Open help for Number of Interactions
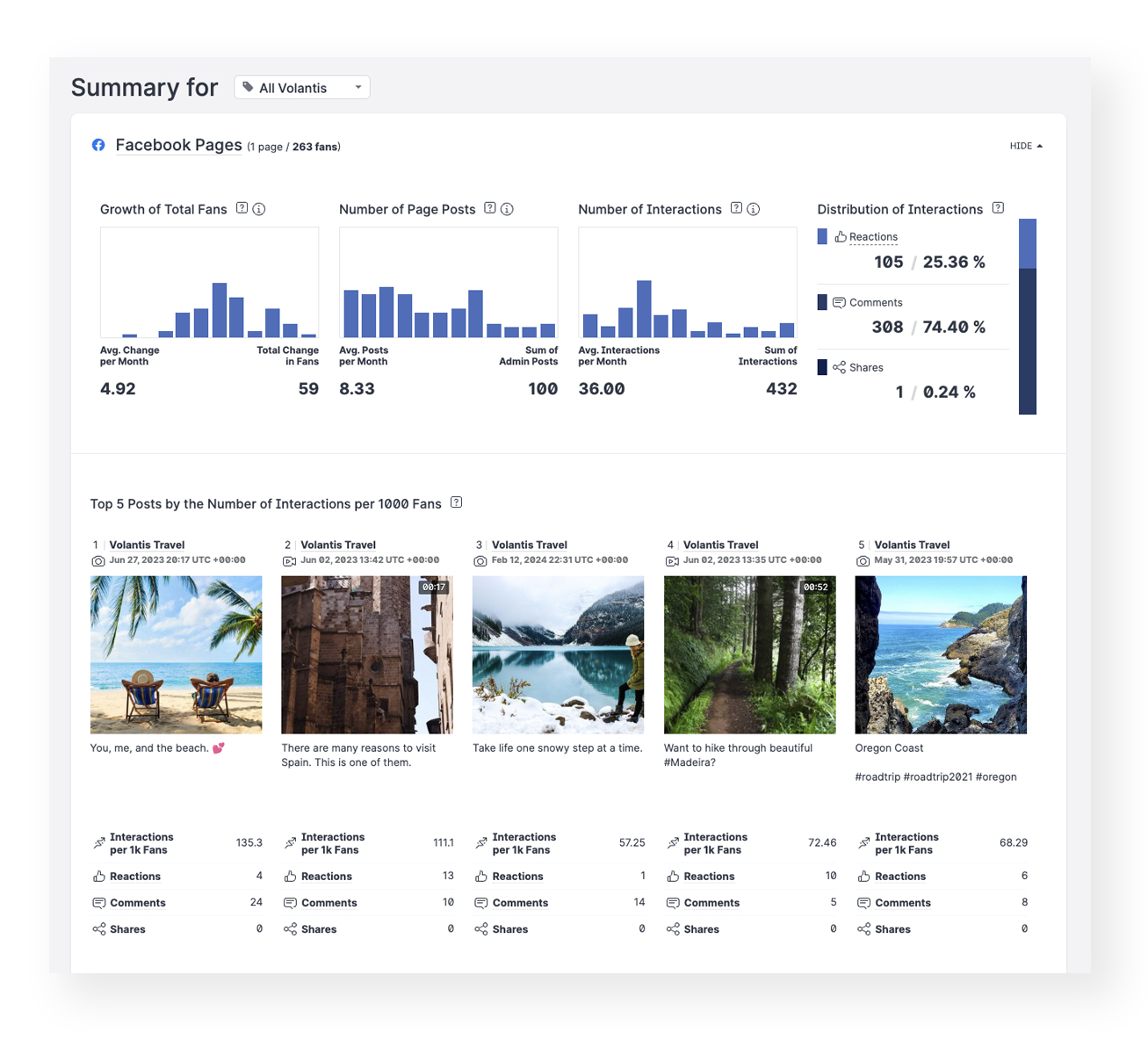 736,208
